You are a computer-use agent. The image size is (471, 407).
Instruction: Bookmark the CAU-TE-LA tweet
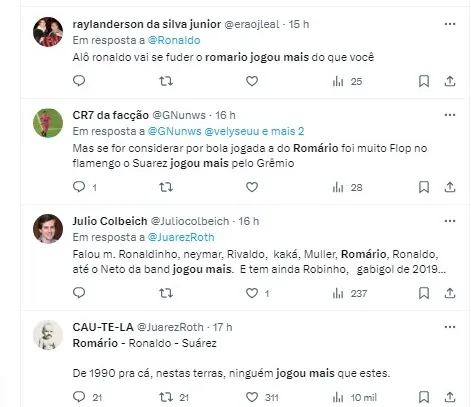(424, 397)
